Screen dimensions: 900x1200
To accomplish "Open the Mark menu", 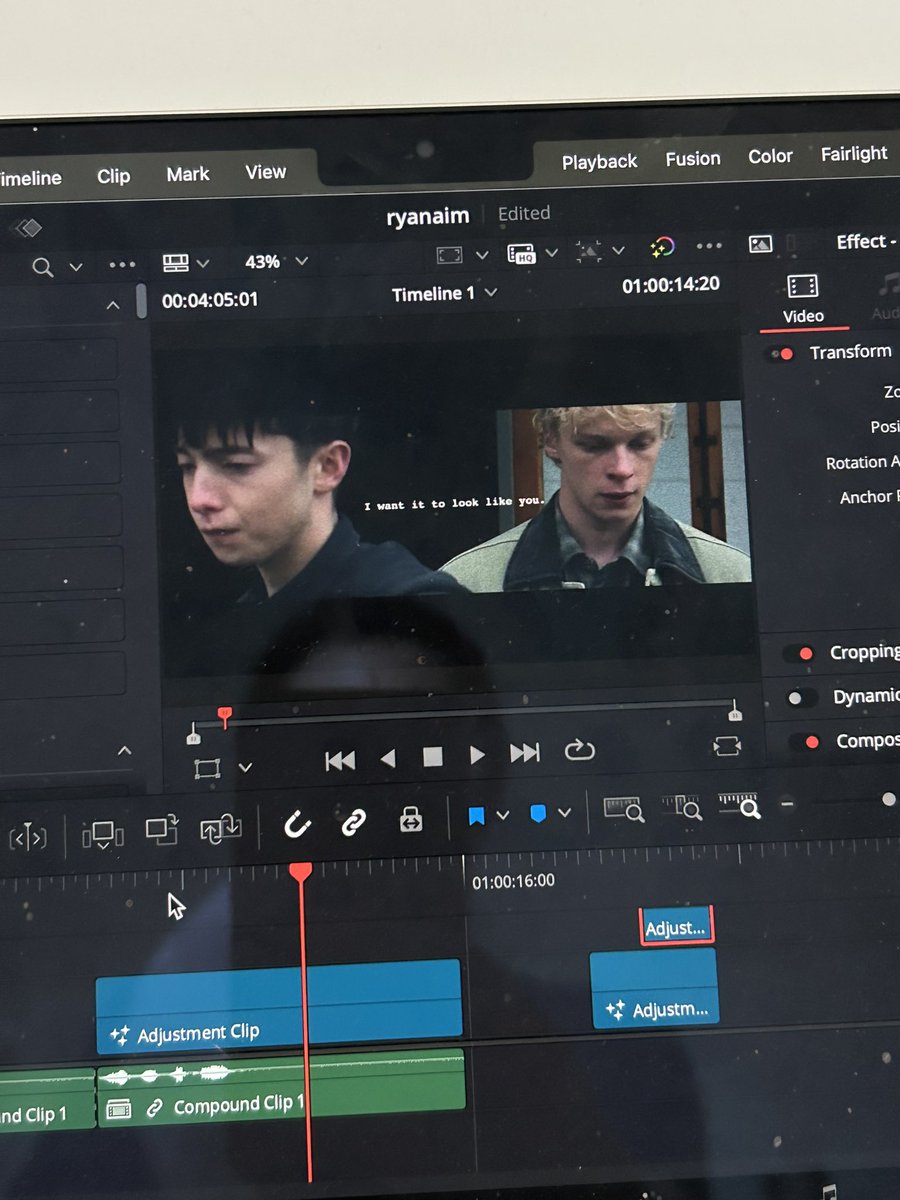I will (x=188, y=174).
